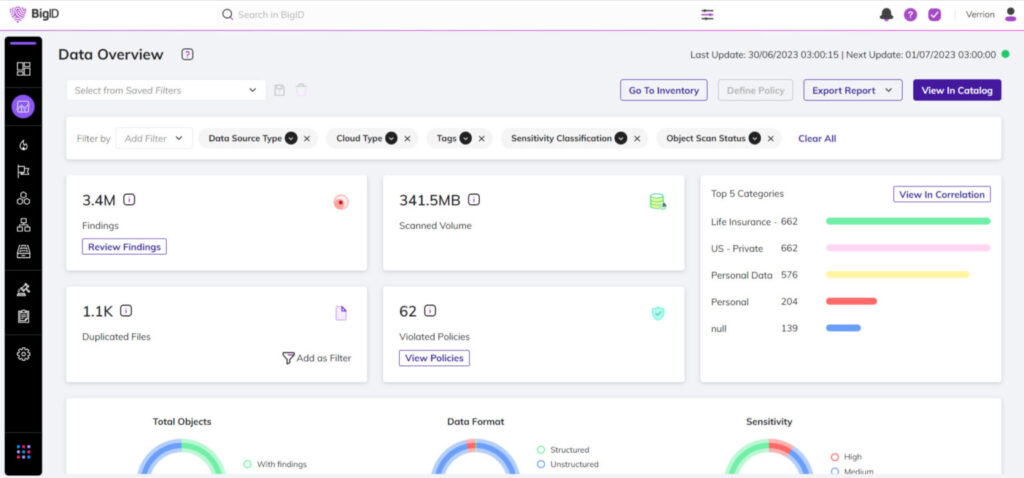The height and width of the screenshot is (478, 1024).
Task: Click the settings gear in sidebar
Action: click(x=23, y=354)
